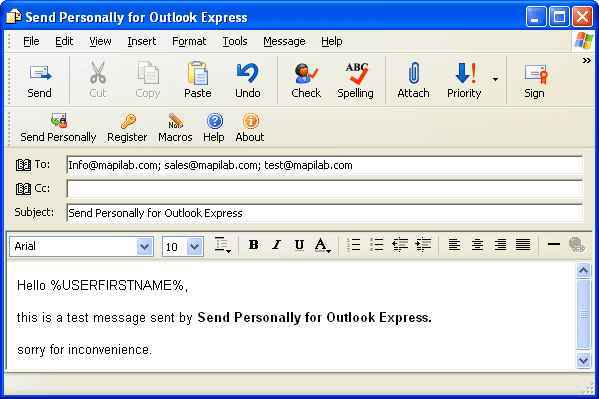The image size is (599, 399).
Task: Click the %USERFIRSTNAME% macro text
Action: tap(117, 285)
